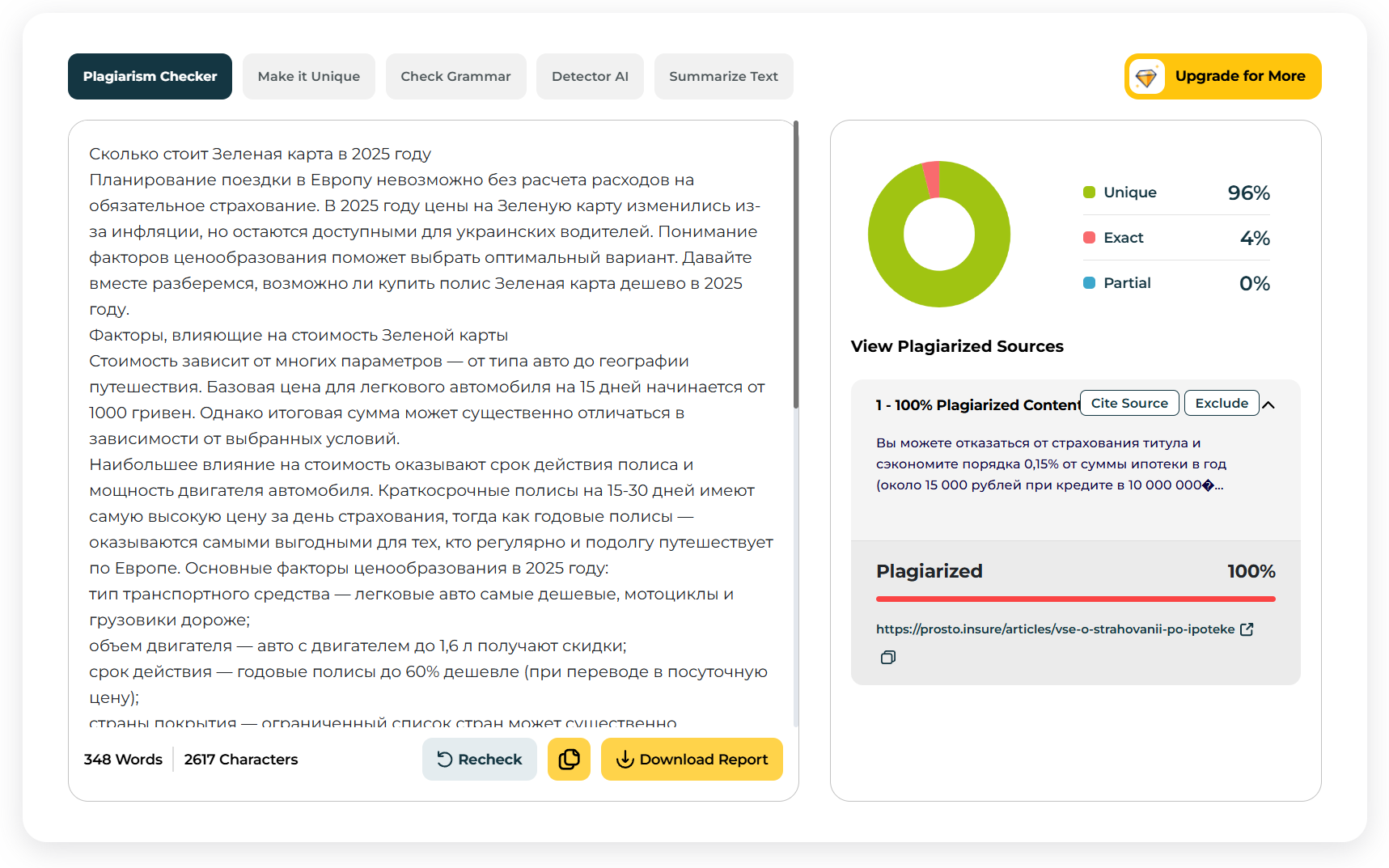This screenshot has width=1389, height=868.
Task: Select the Detector AI tab
Action: [590, 77]
